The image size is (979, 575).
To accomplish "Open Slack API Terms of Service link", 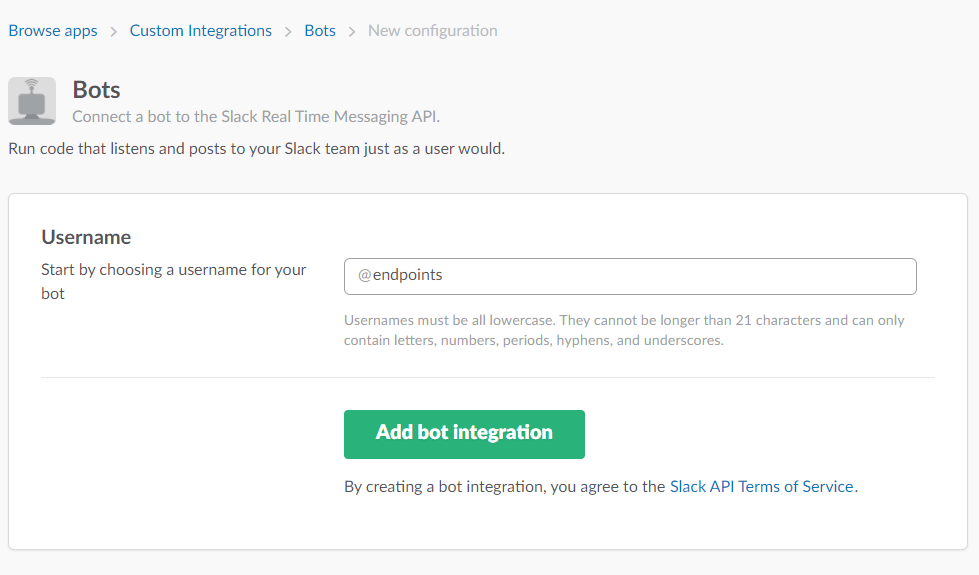I will click(762, 486).
